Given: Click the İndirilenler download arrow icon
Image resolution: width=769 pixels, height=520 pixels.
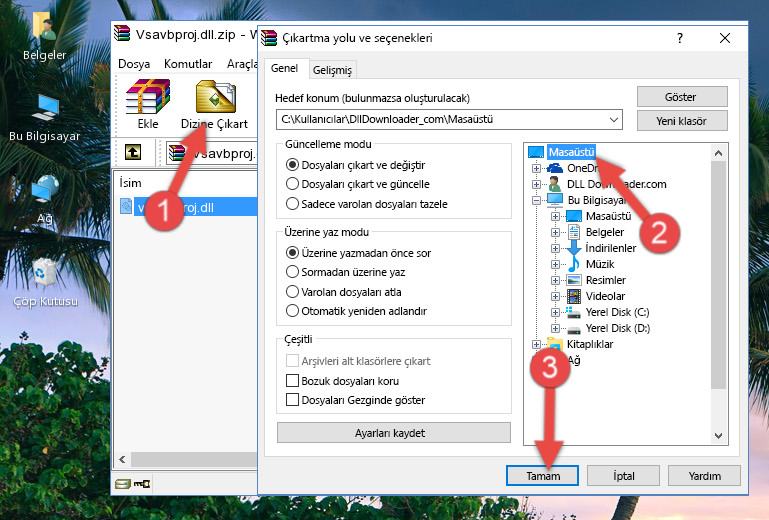Looking at the screenshot, I should [573, 248].
